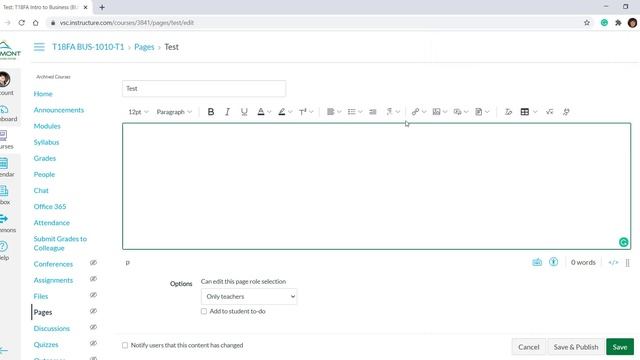The height and width of the screenshot is (360, 640).
Task: Go to T18FA BUS-1010-T1 breadcrumb link
Action: pyautogui.click(x=88, y=47)
